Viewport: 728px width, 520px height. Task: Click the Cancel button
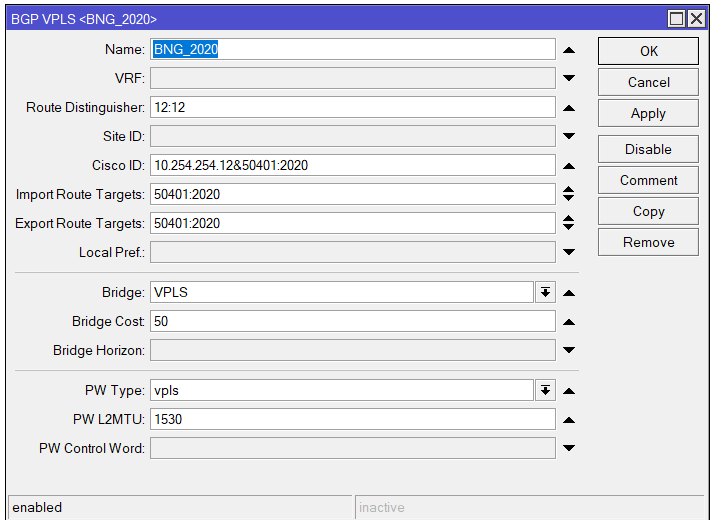(x=648, y=82)
